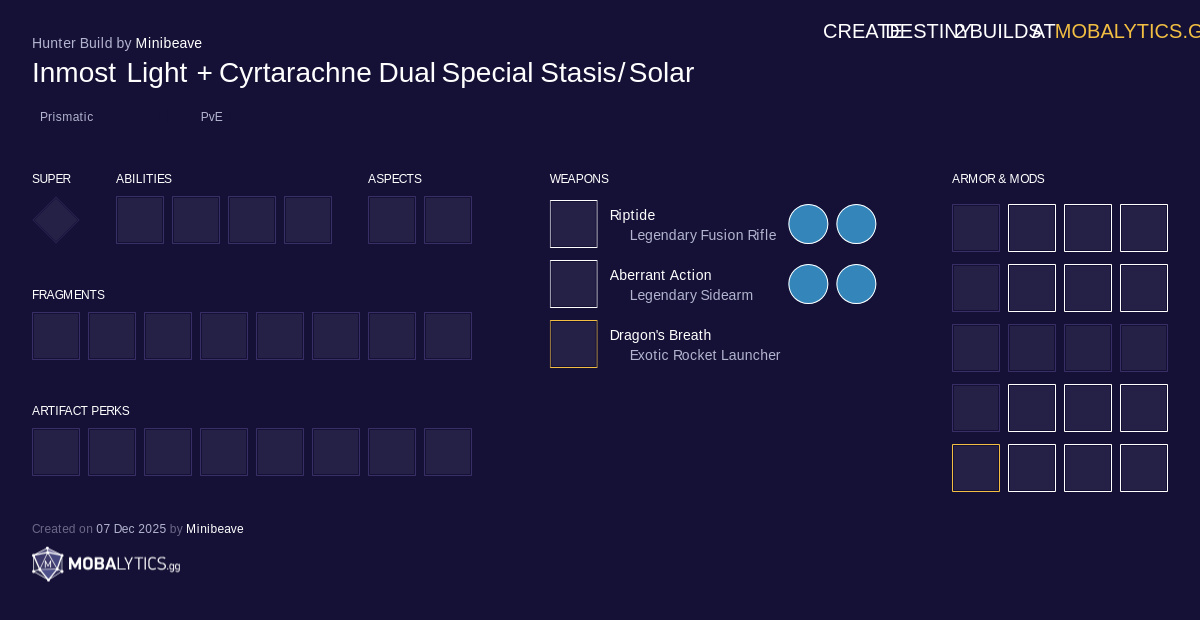This screenshot has width=1200, height=620.
Task: Open the second Aspect slot
Action: [x=448, y=220]
